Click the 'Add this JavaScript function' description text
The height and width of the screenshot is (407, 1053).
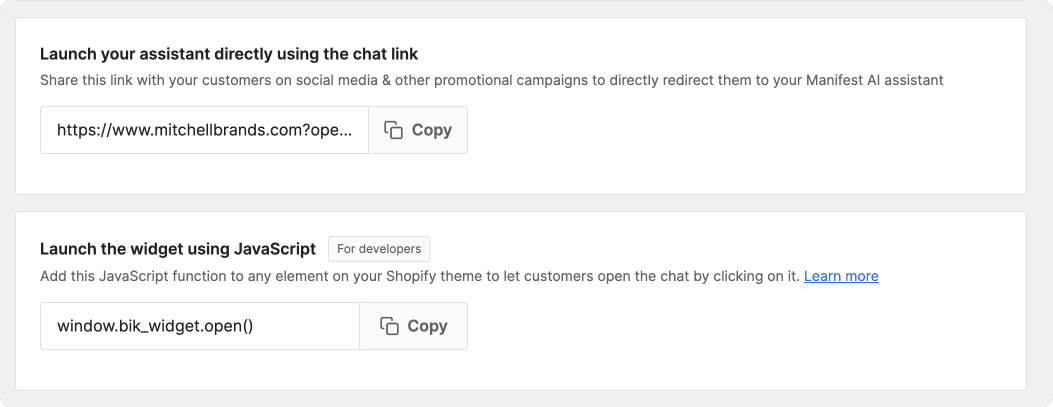[x=420, y=276]
